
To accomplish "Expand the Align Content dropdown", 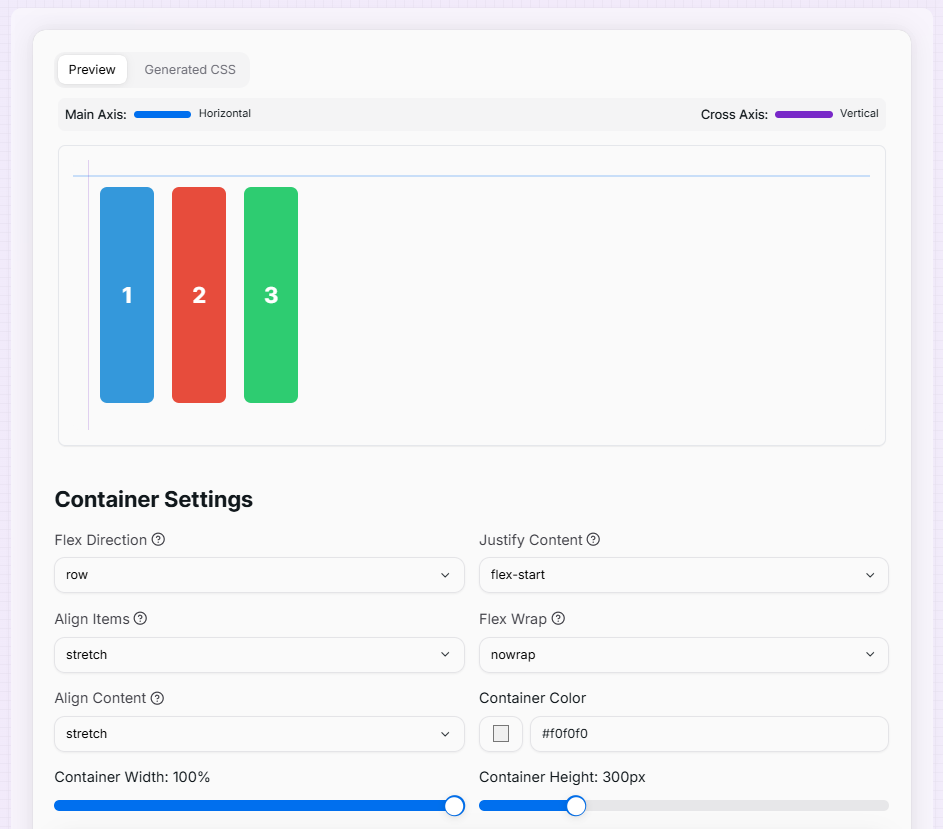I will pyautogui.click(x=259, y=734).
